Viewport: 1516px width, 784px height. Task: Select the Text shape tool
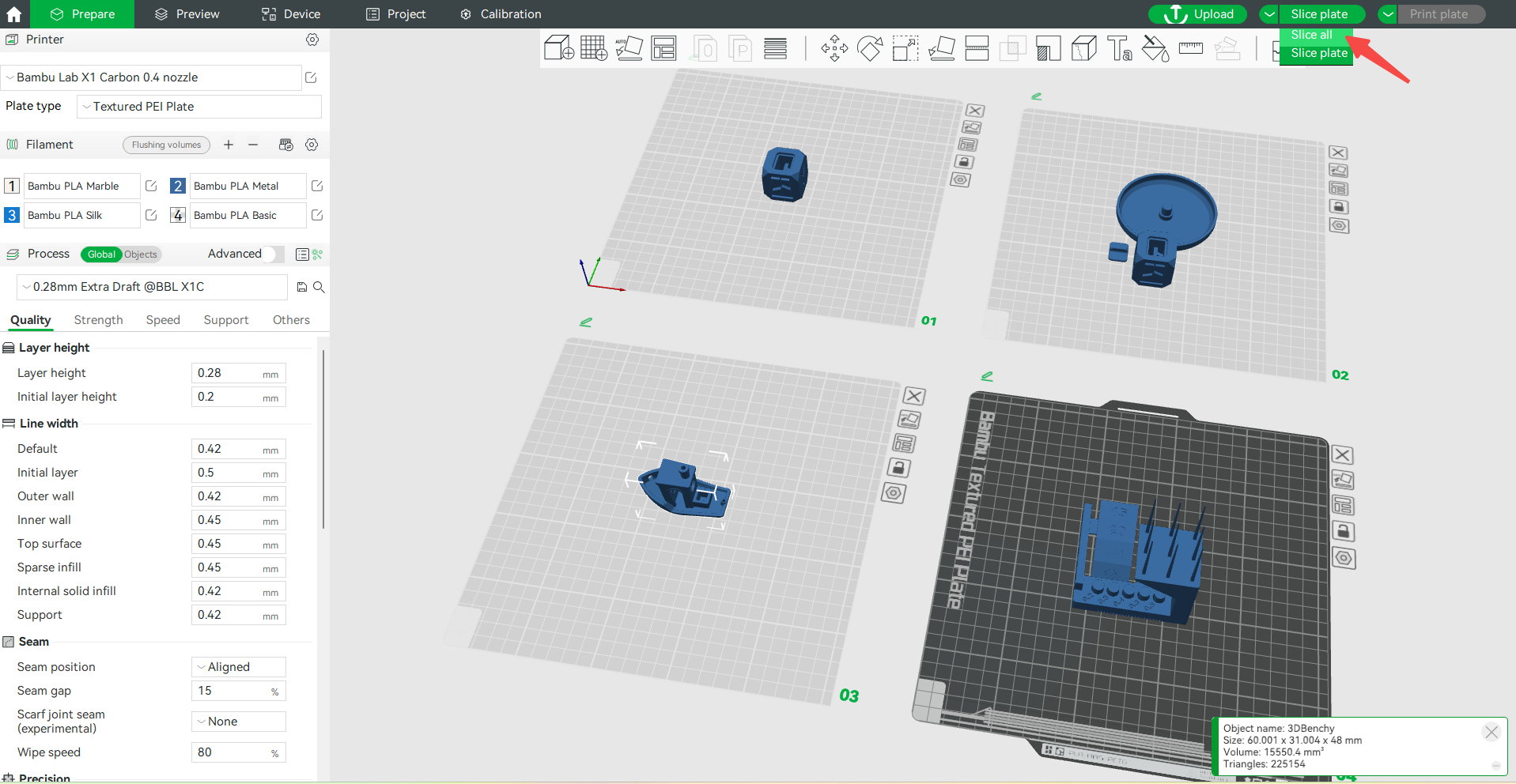point(1119,48)
